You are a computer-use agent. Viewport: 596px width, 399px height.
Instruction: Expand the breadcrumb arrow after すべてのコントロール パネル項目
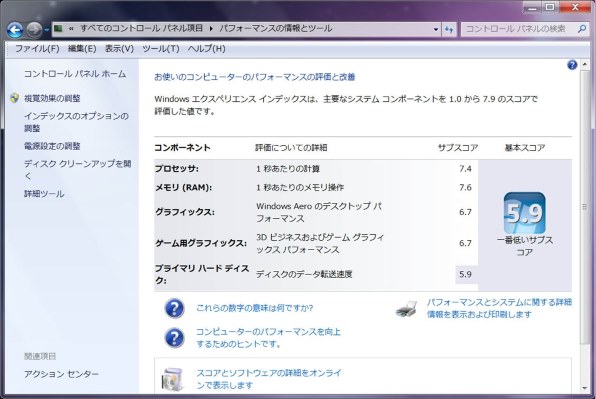tap(211, 29)
